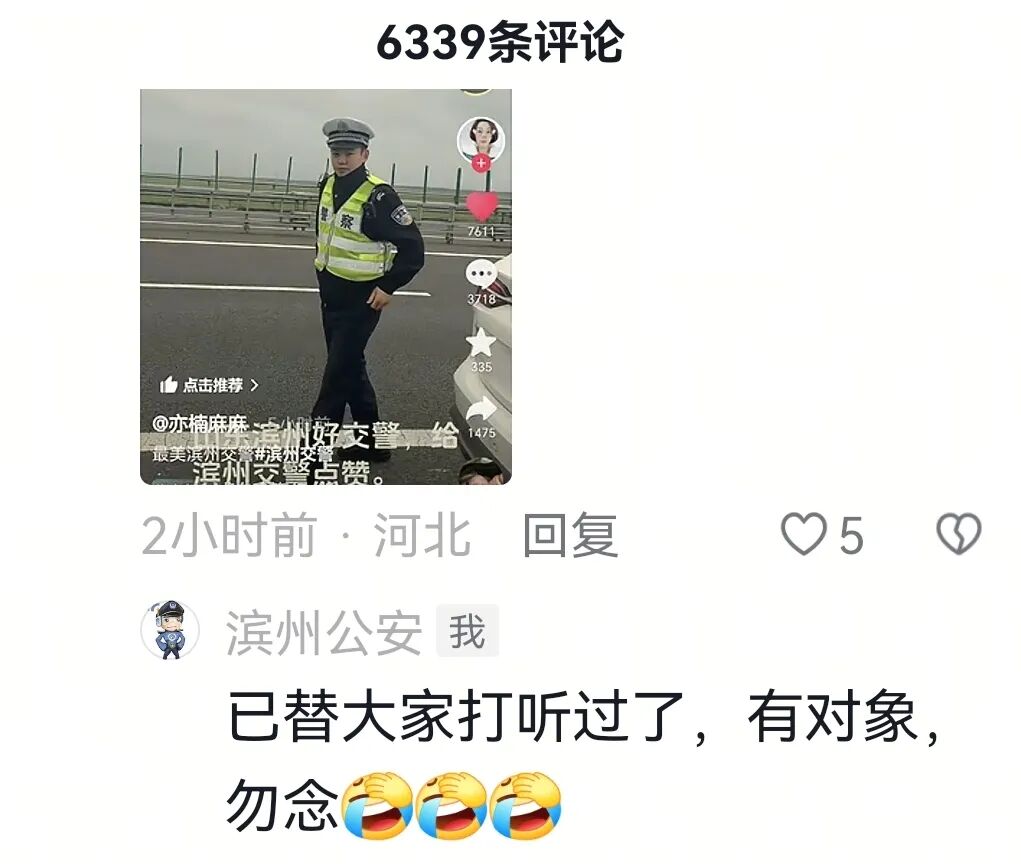Tap the red plus follow badge

[481, 163]
